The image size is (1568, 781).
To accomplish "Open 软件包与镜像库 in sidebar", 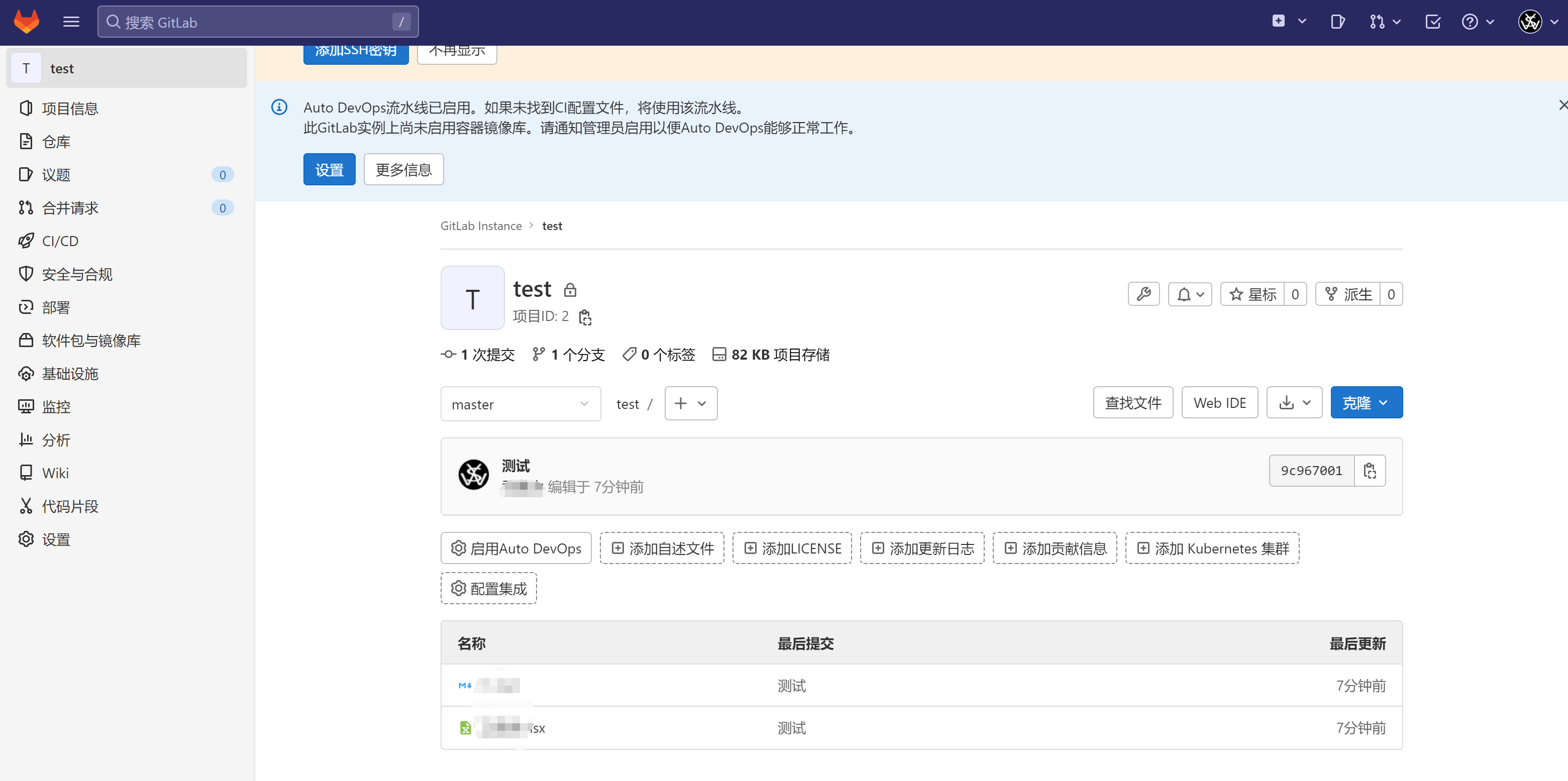I will (127, 341).
